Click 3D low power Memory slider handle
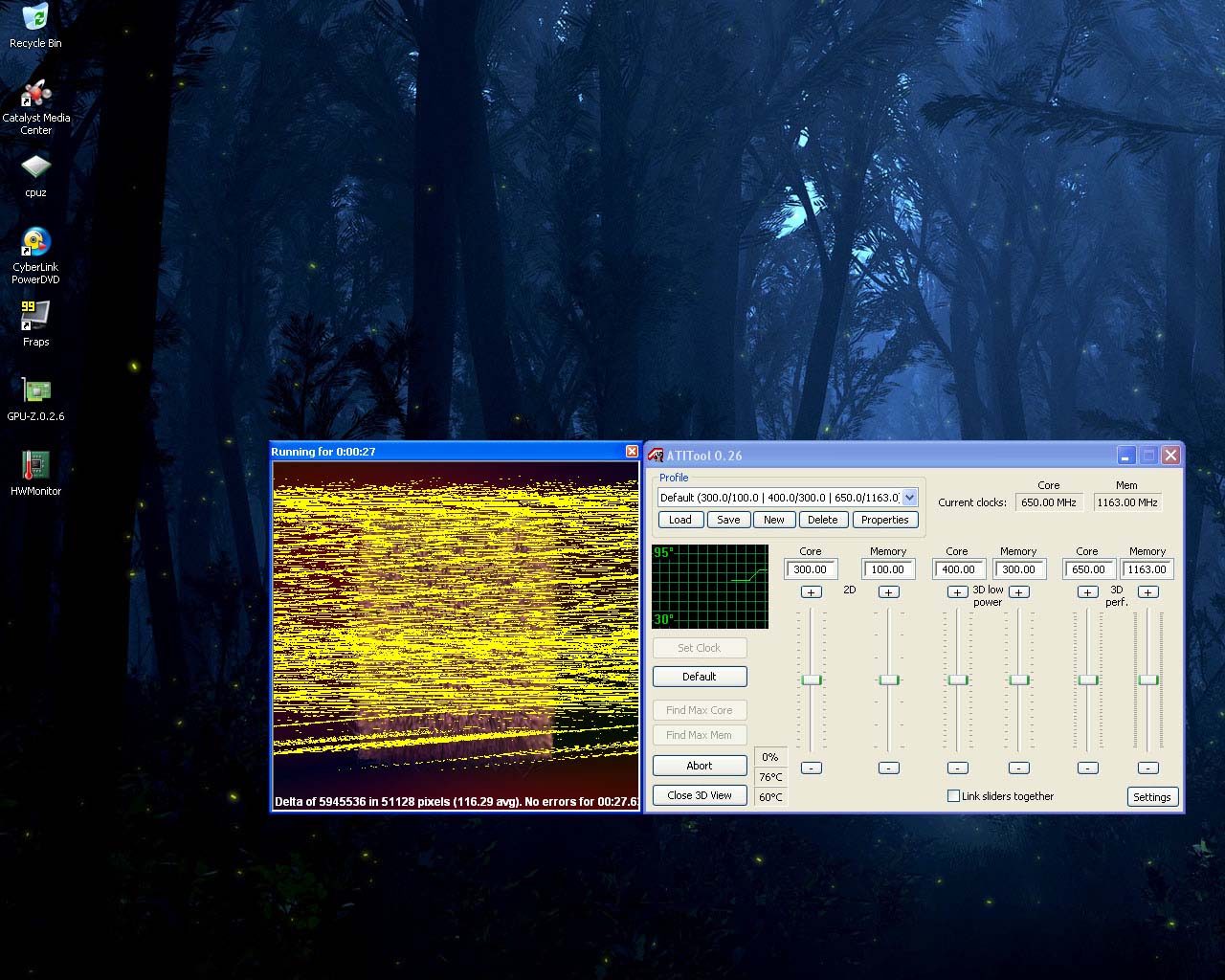Screen dimensions: 1225x980 [x=1019, y=679]
